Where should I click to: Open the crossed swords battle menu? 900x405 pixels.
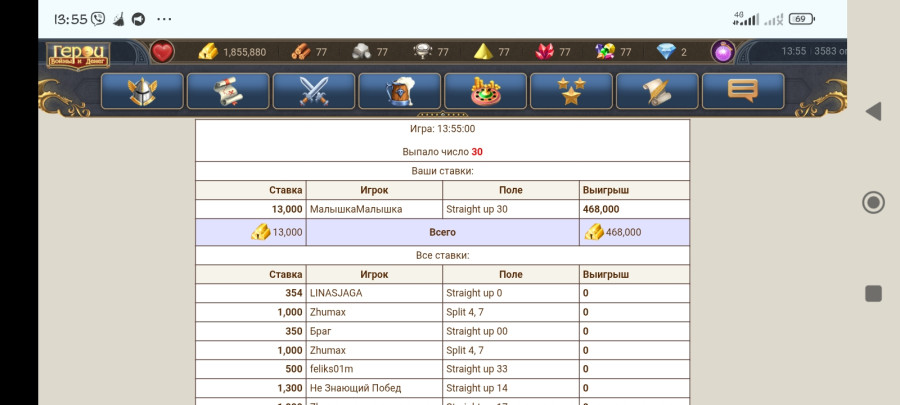(314, 91)
